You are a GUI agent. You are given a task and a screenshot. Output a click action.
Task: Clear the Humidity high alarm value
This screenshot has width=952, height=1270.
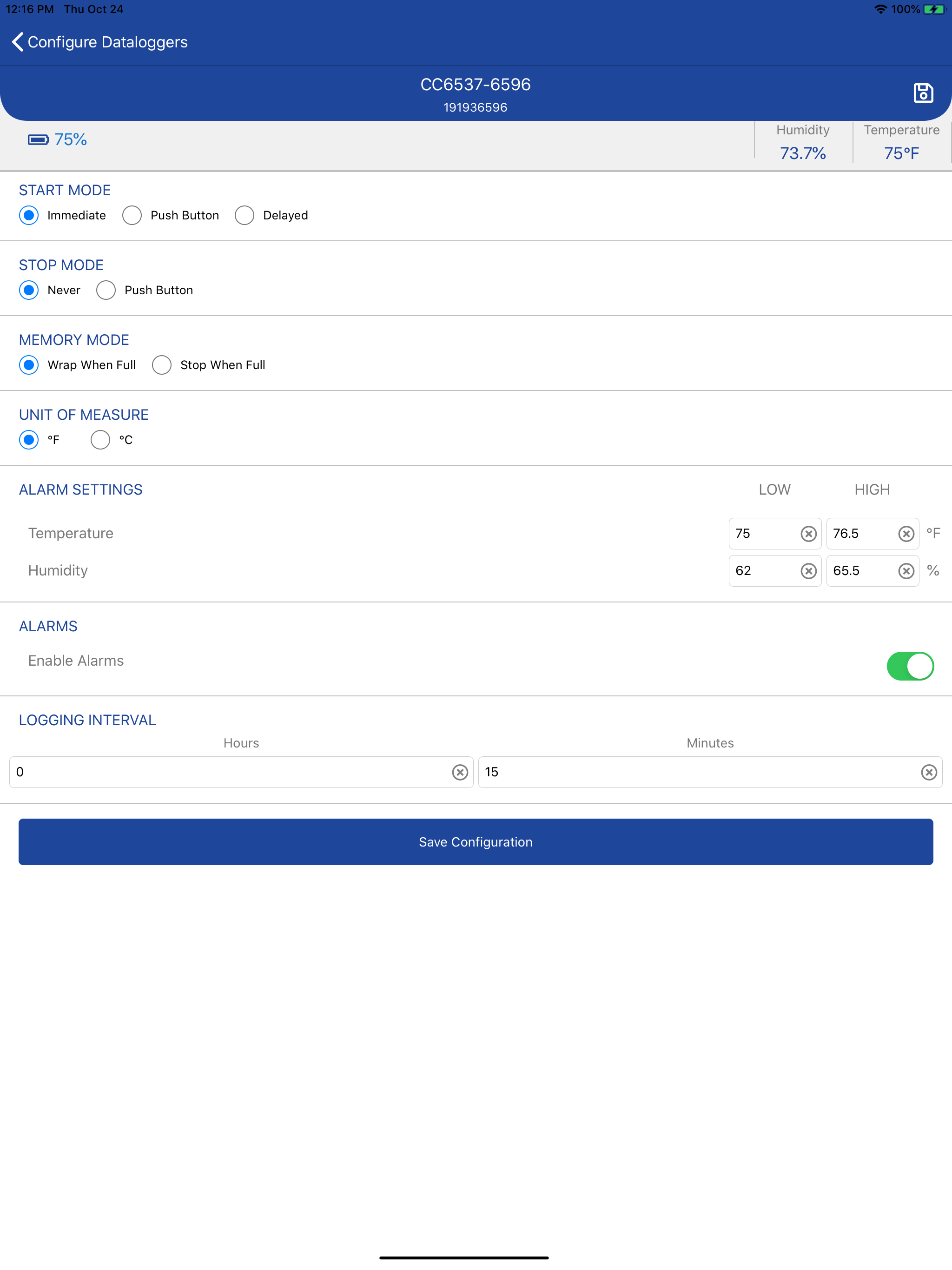coord(906,571)
